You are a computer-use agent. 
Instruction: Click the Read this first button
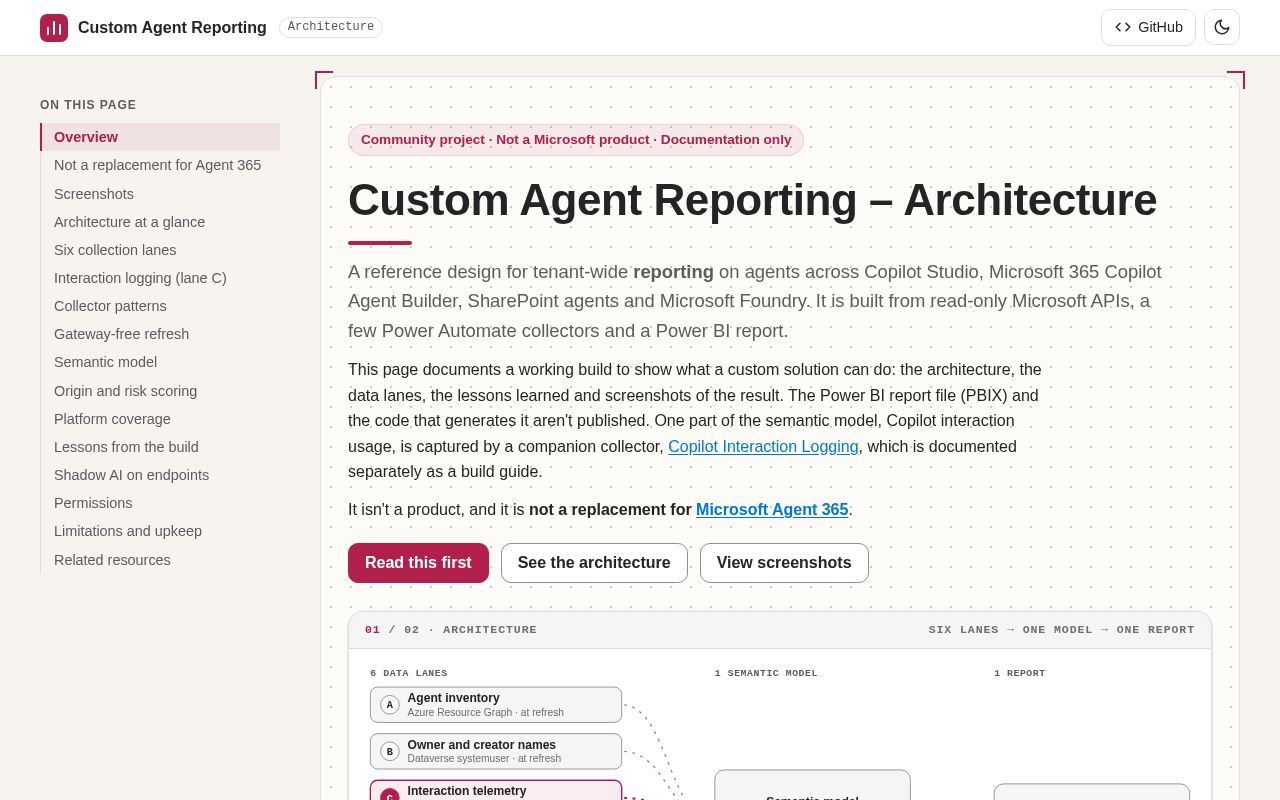(418, 563)
